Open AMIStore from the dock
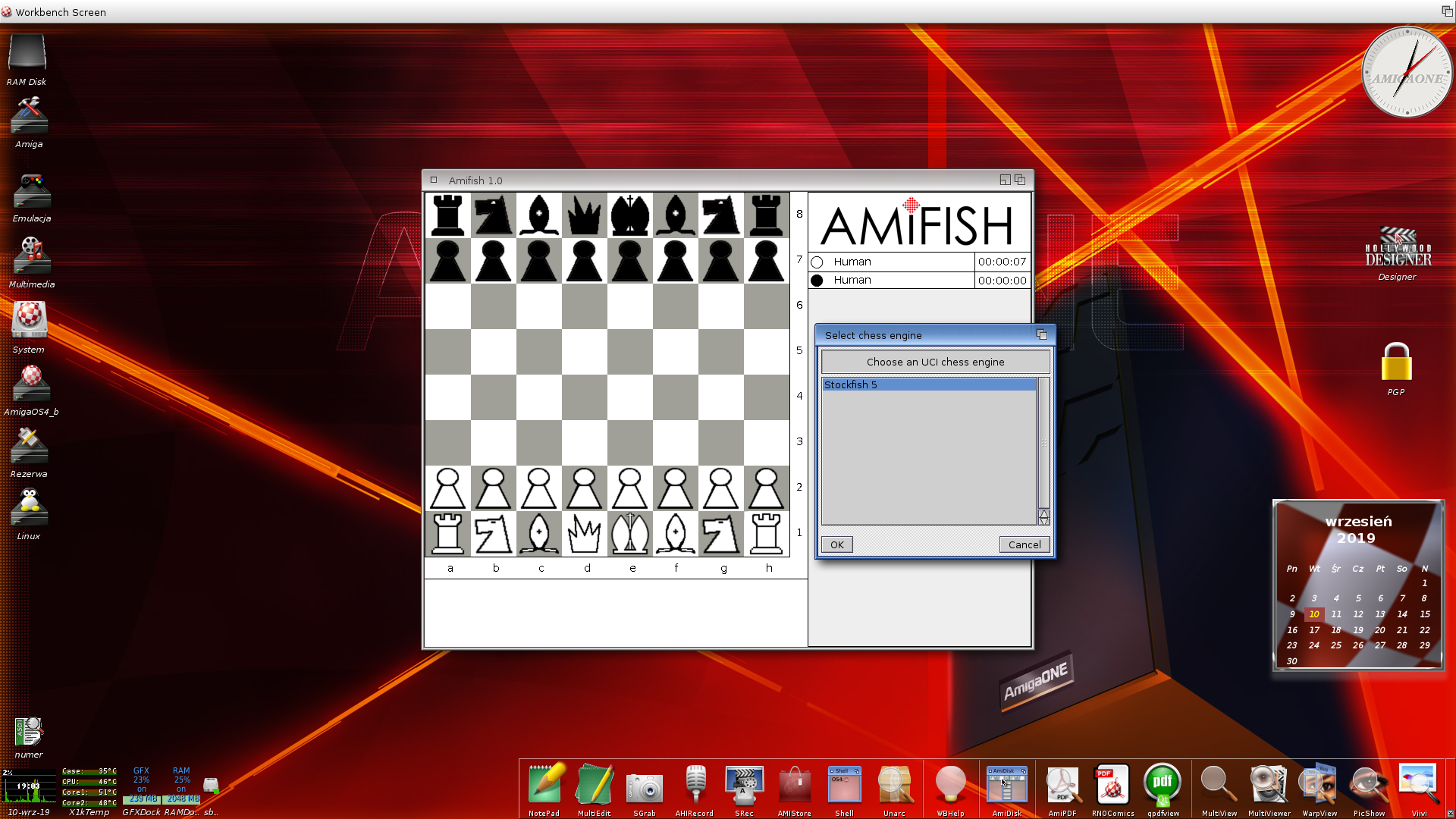 (x=795, y=790)
